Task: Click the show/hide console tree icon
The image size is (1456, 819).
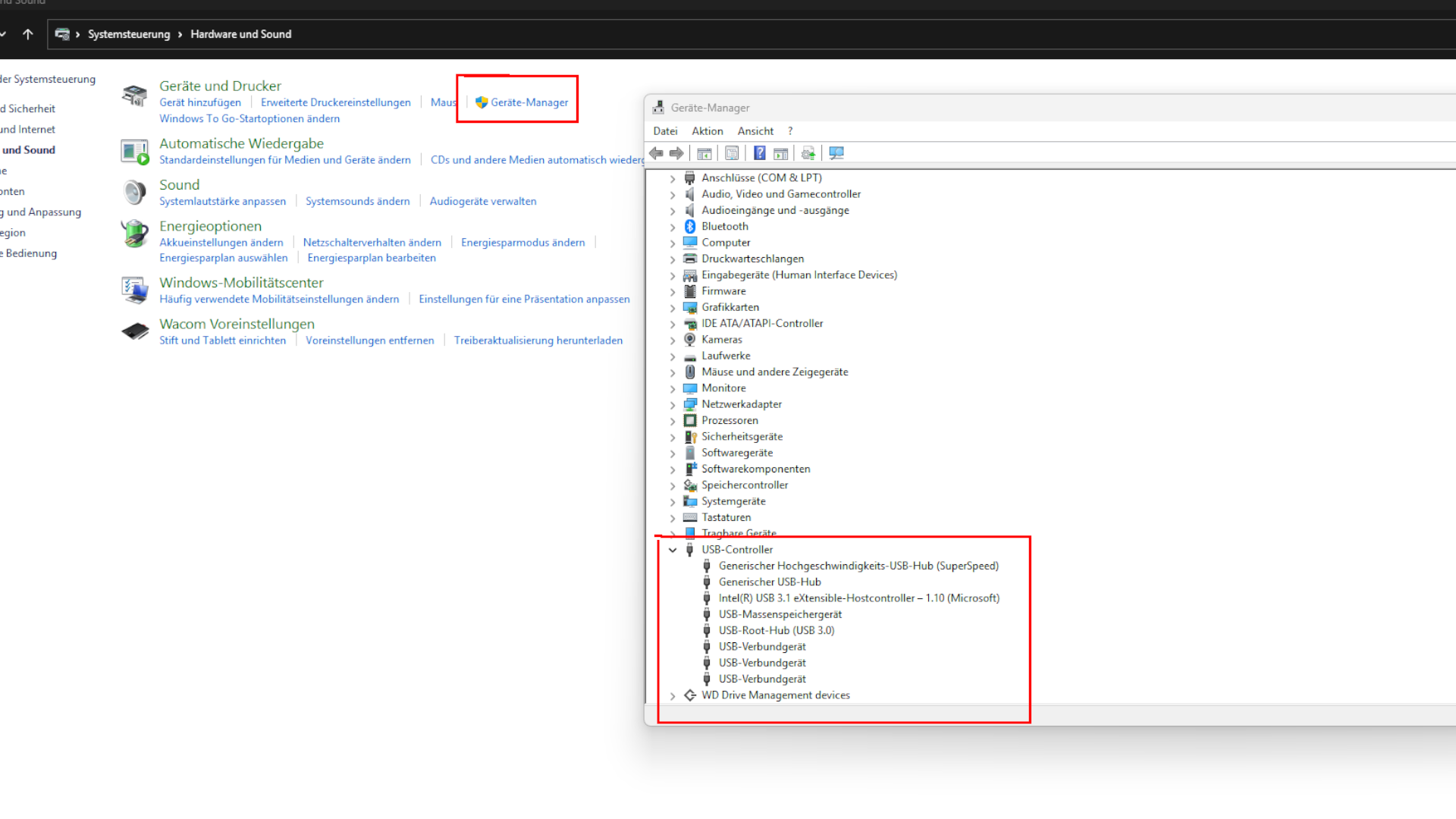Action: [x=704, y=153]
